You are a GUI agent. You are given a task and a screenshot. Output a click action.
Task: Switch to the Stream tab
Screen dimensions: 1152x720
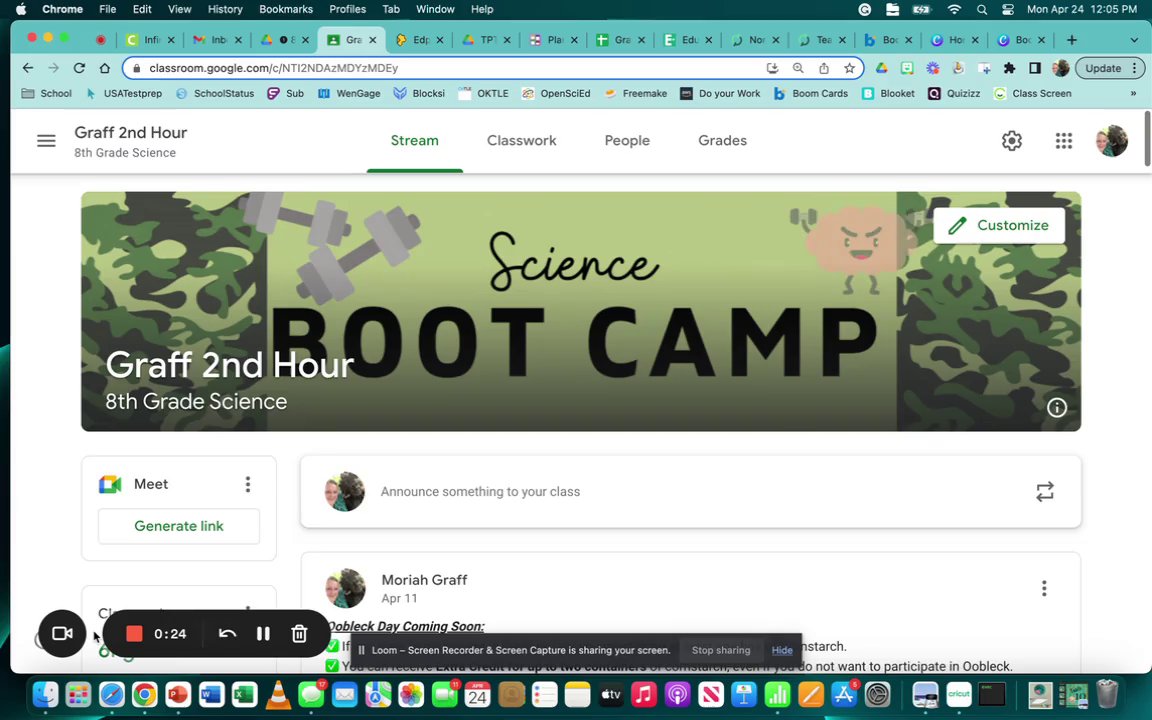pyautogui.click(x=414, y=140)
